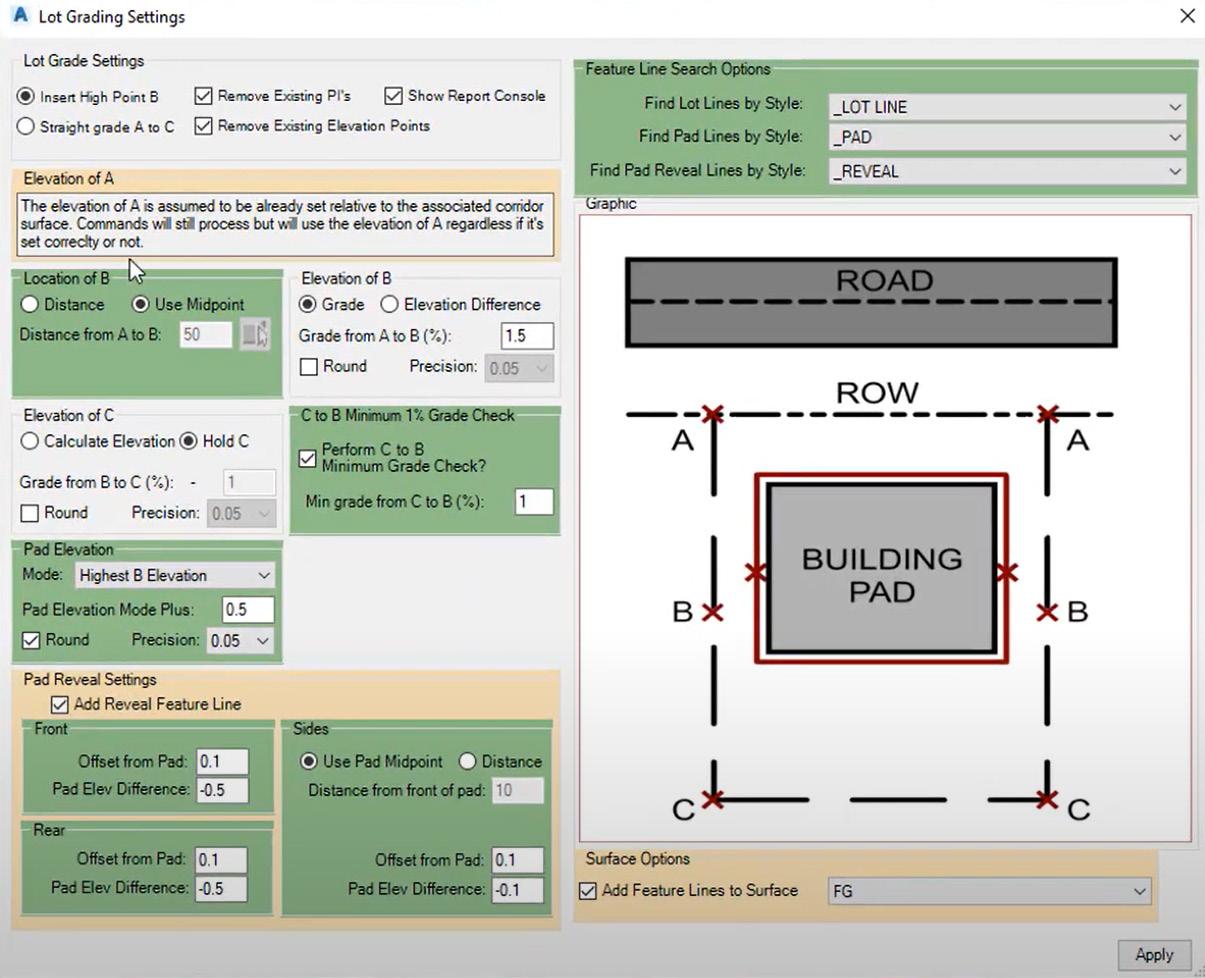Click Min grade from C to B field
The height and width of the screenshot is (978, 1205).
point(534,502)
